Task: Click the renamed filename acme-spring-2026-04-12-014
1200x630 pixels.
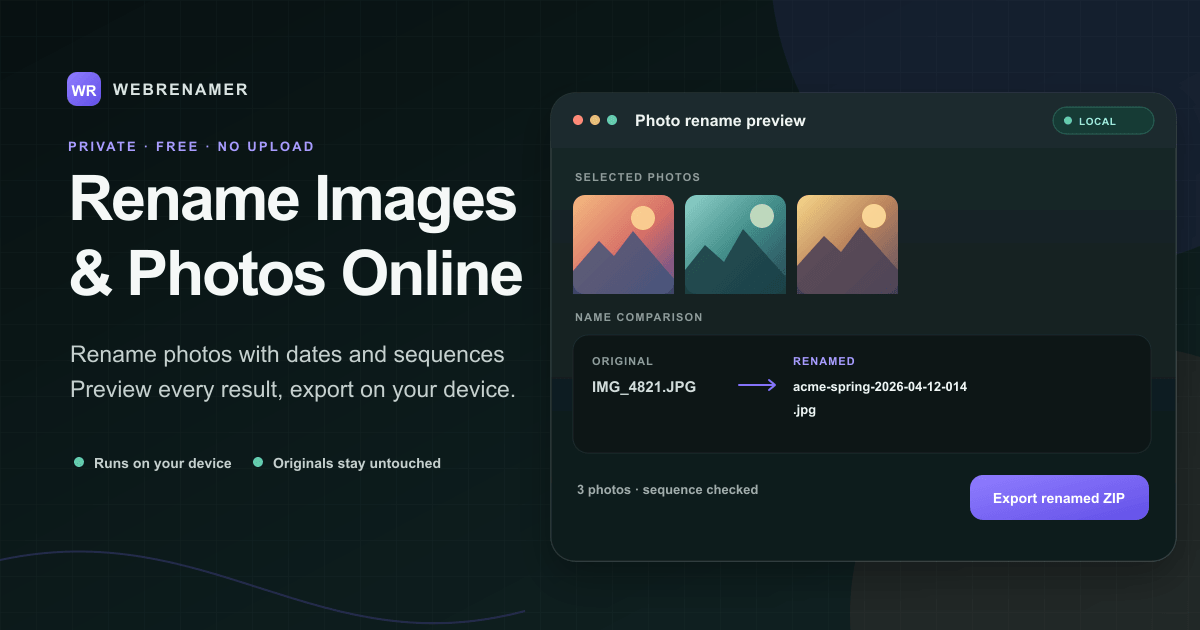Action: coord(880,386)
